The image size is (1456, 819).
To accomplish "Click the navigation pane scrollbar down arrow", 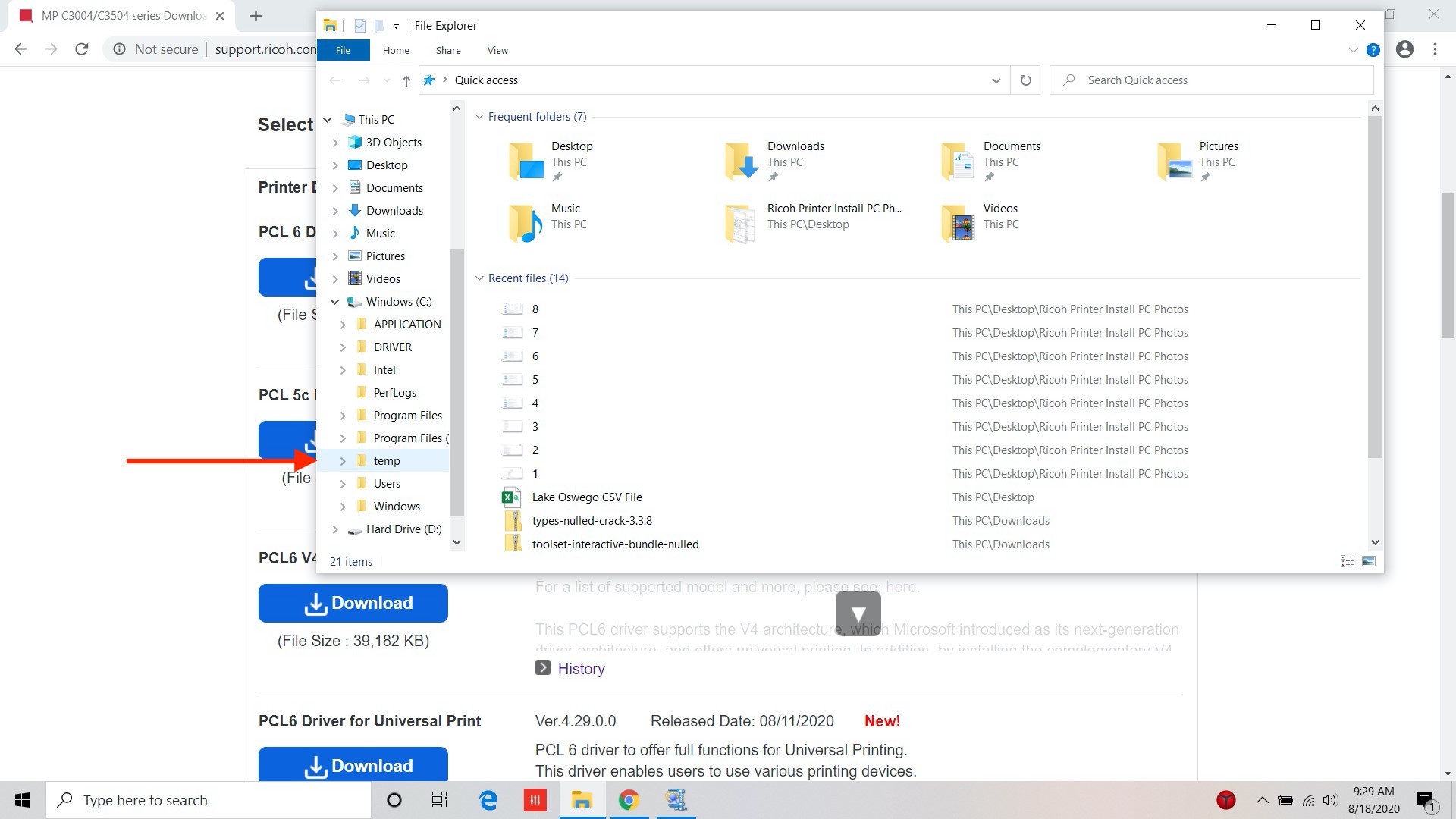I will pyautogui.click(x=457, y=542).
